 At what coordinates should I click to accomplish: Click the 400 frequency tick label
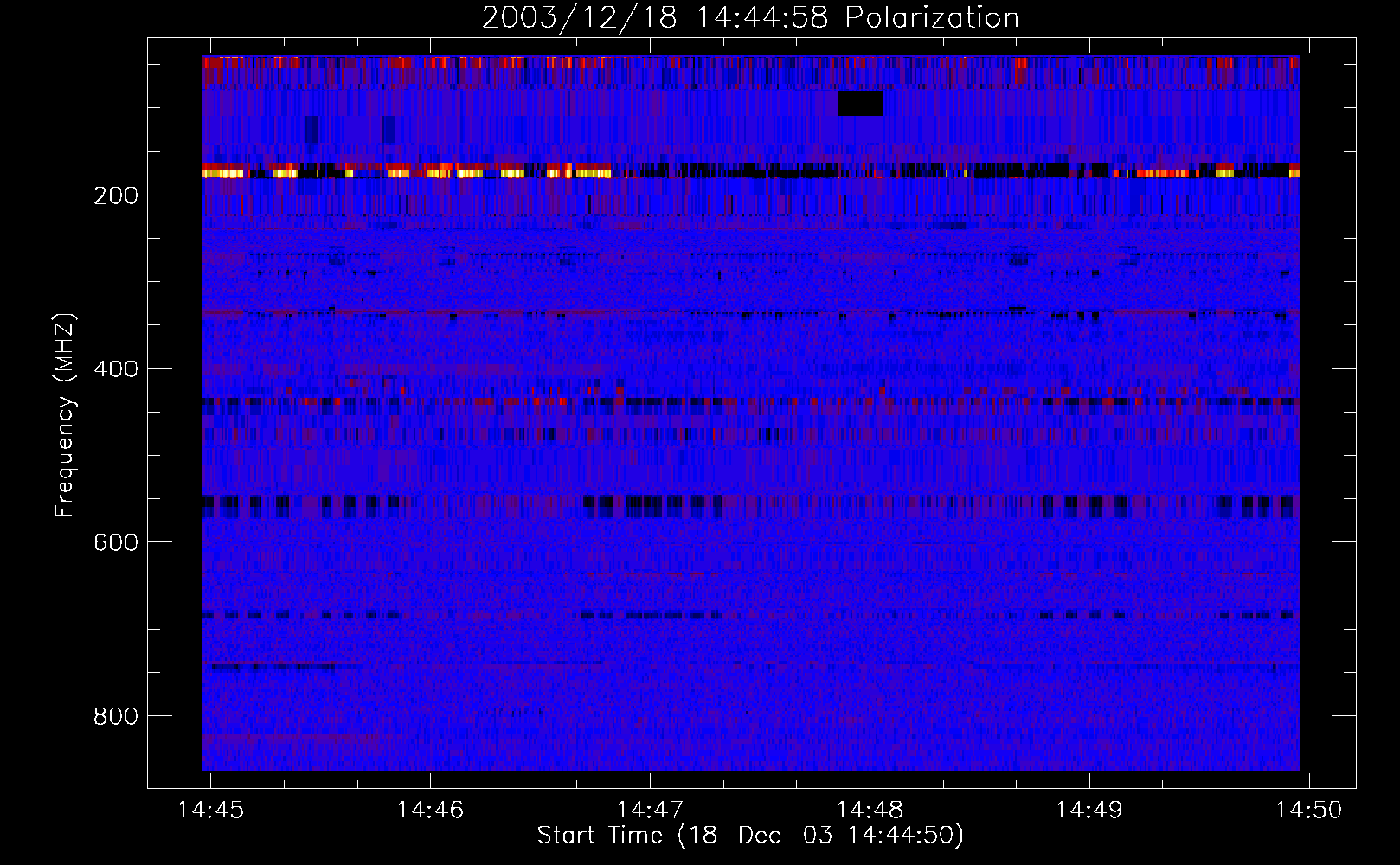[x=116, y=369]
